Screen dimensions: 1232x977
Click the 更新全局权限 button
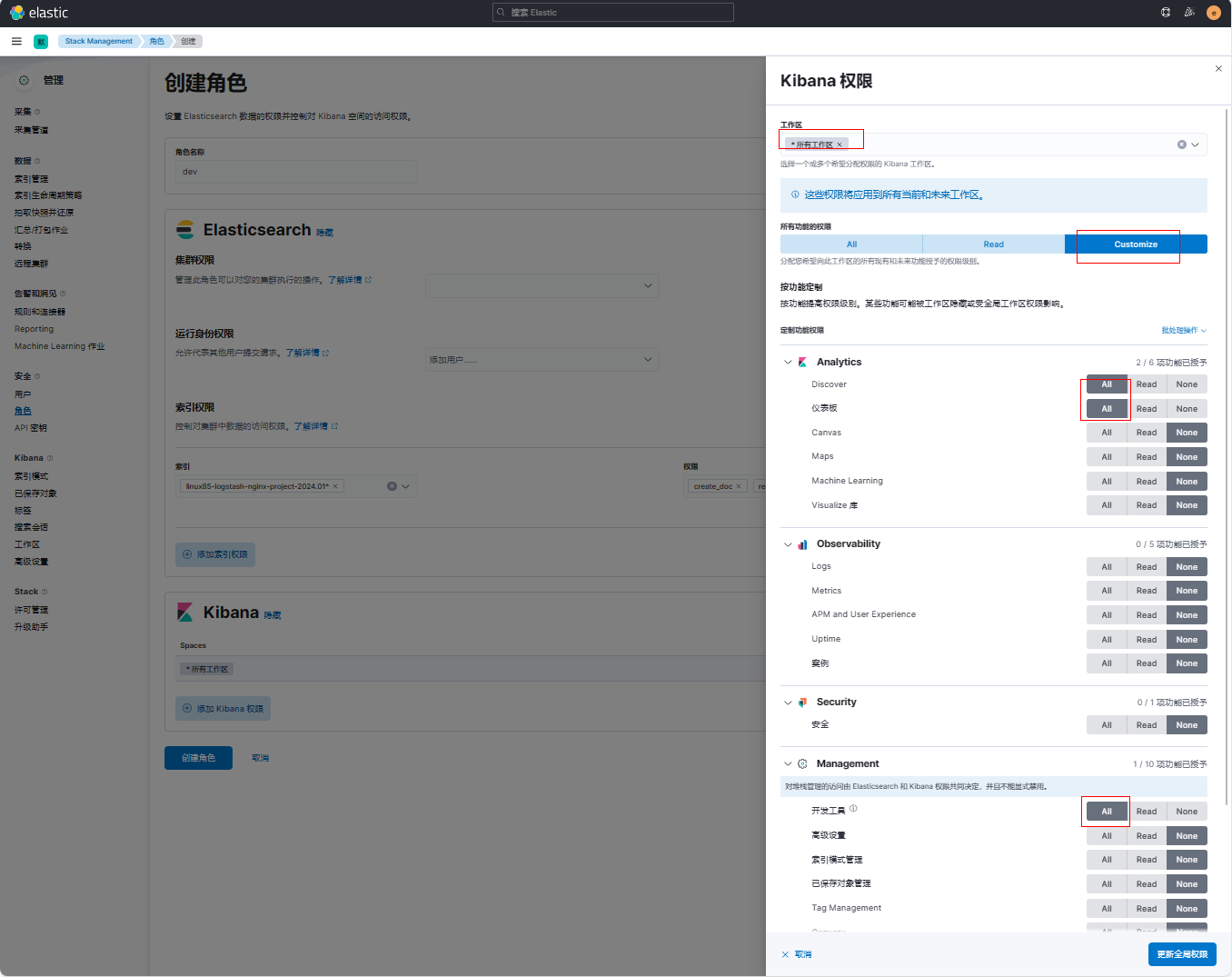(1181, 954)
